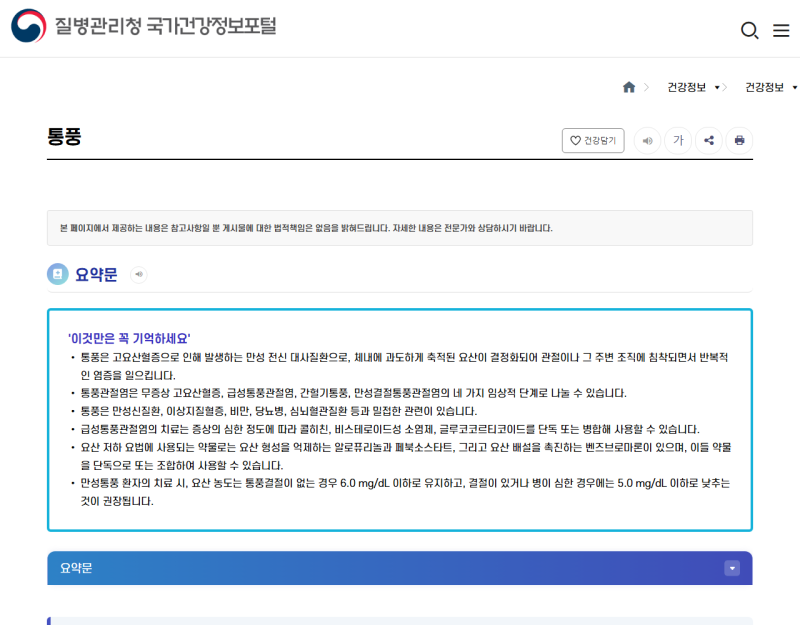
Task: Click the 요약문 section heading text
Action: click(x=96, y=274)
